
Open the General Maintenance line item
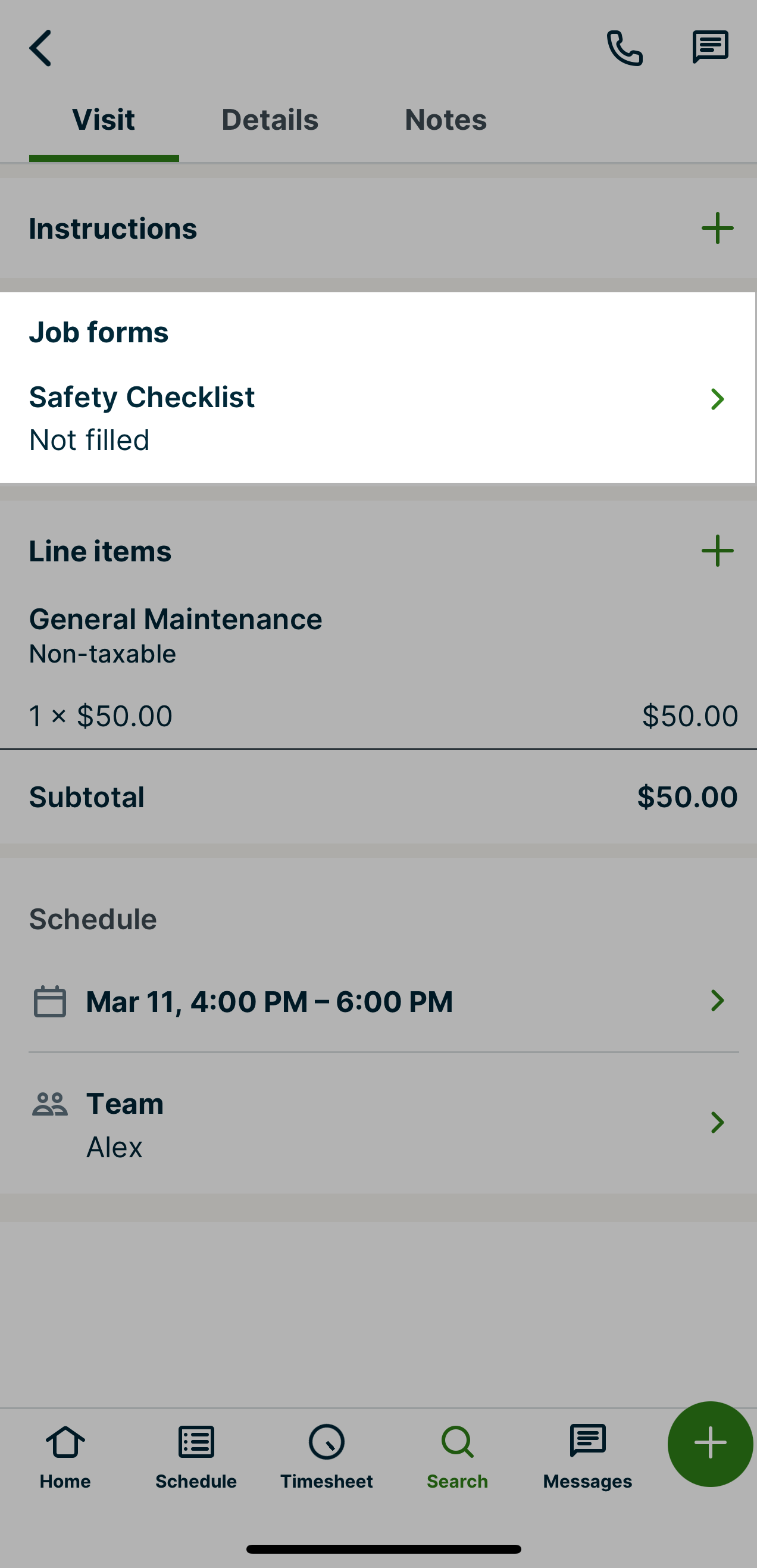(175, 633)
